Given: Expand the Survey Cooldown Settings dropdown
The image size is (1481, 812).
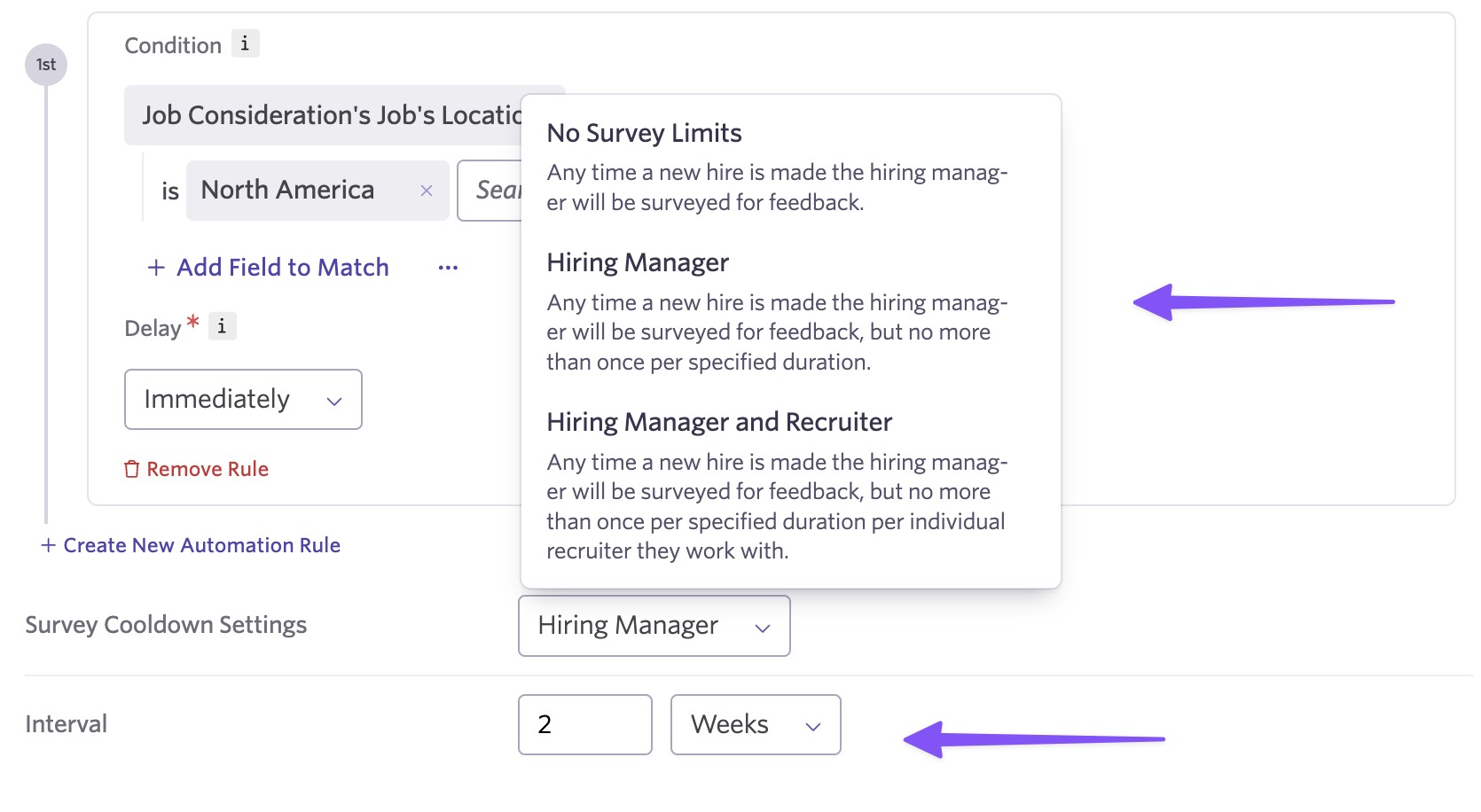Looking at the screenshot, I should (654, 626).
